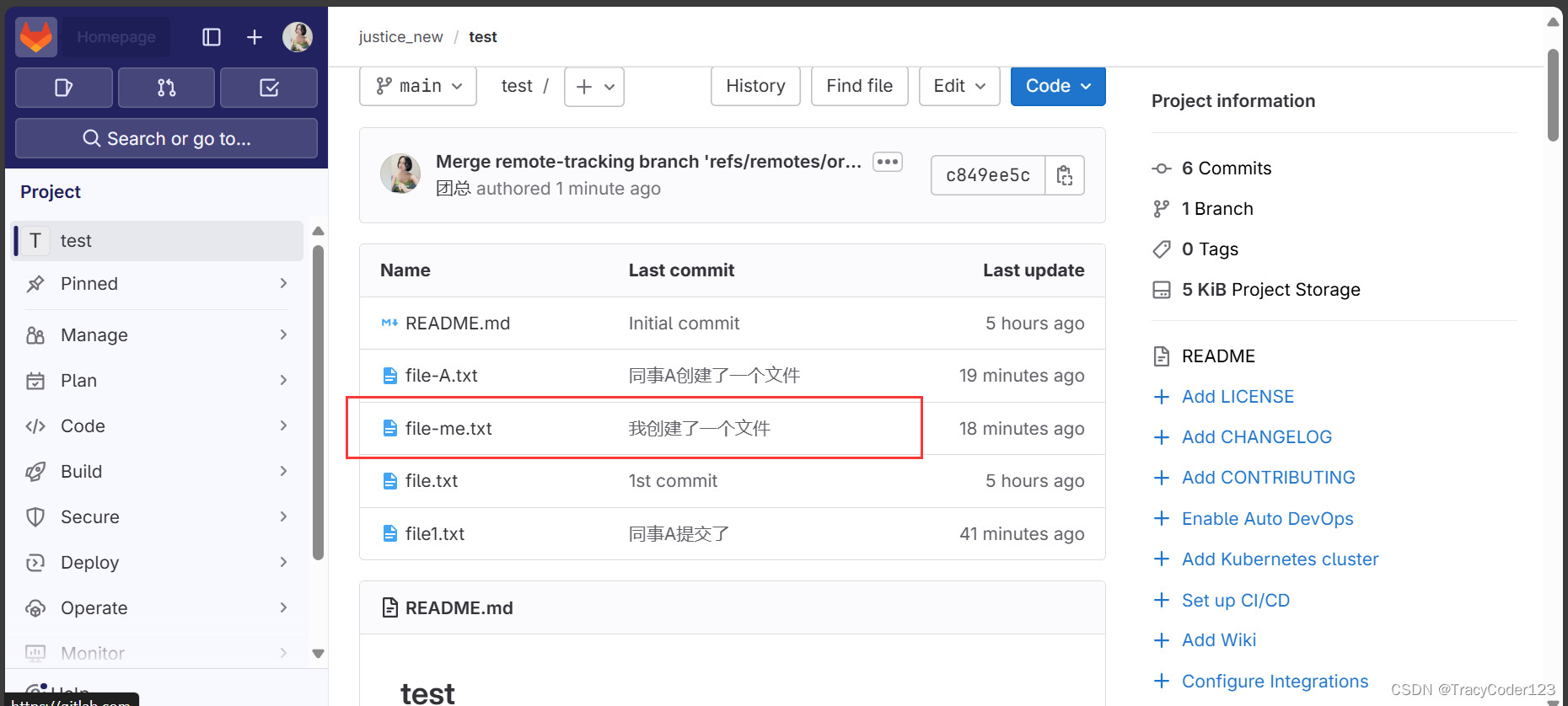Open the Merge remote-tracking branch commit link

(648, 162)
